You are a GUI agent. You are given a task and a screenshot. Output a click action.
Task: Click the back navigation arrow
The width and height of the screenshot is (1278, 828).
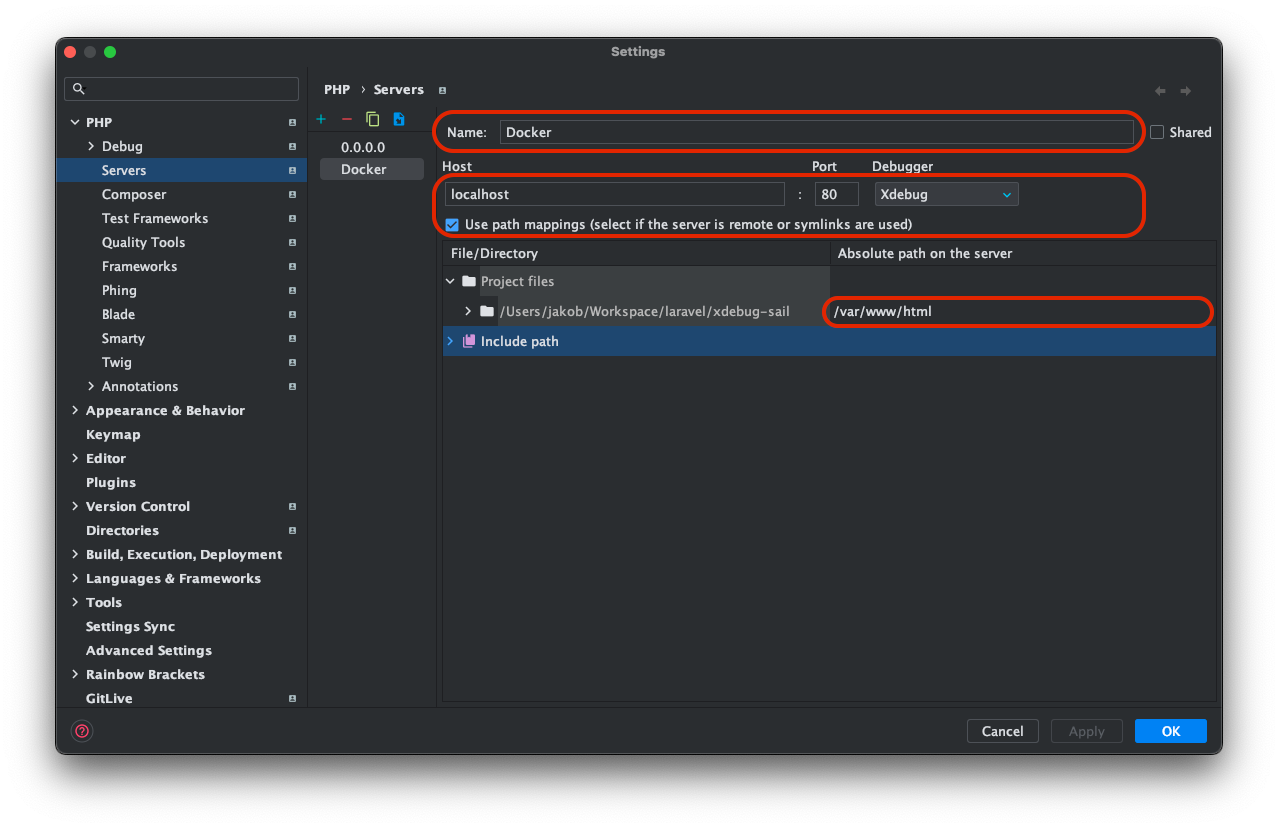point(1159,90)
